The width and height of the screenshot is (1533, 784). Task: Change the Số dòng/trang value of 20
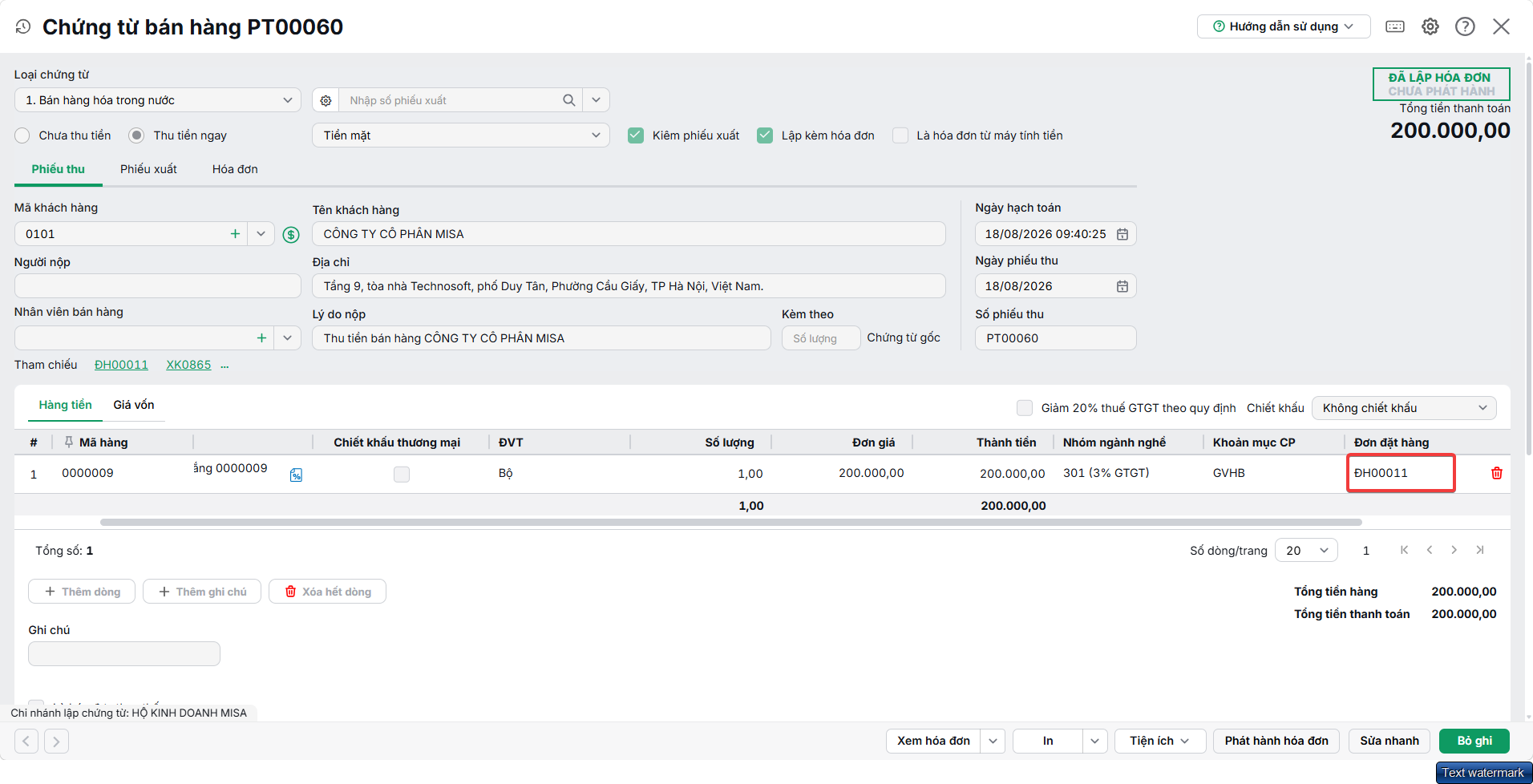tap(1306, 551)
